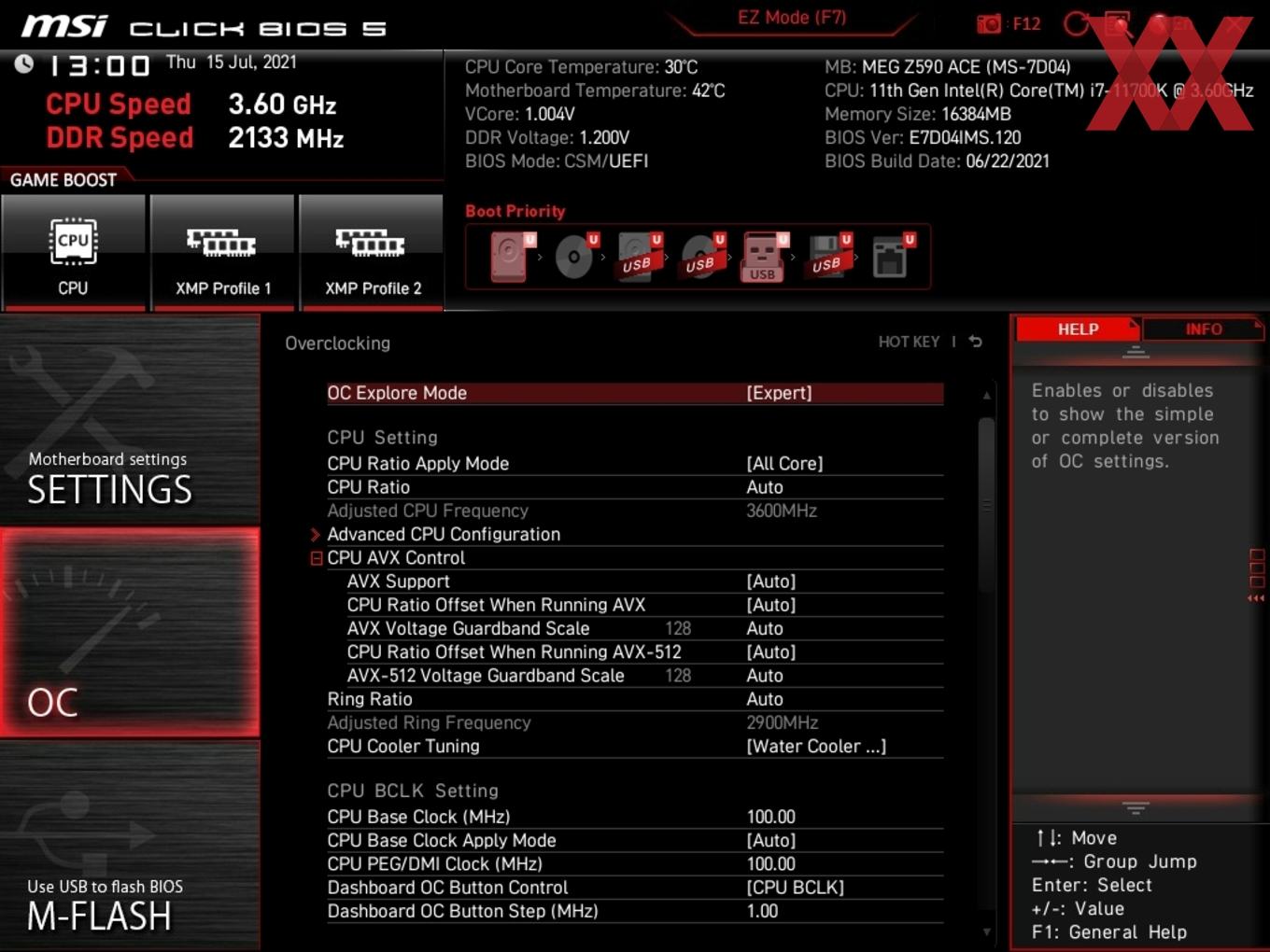Open CPU Cooler Tuning [Water Cooler] option
This screenshot has width=1270, height=952.
(x=816, y=746)
